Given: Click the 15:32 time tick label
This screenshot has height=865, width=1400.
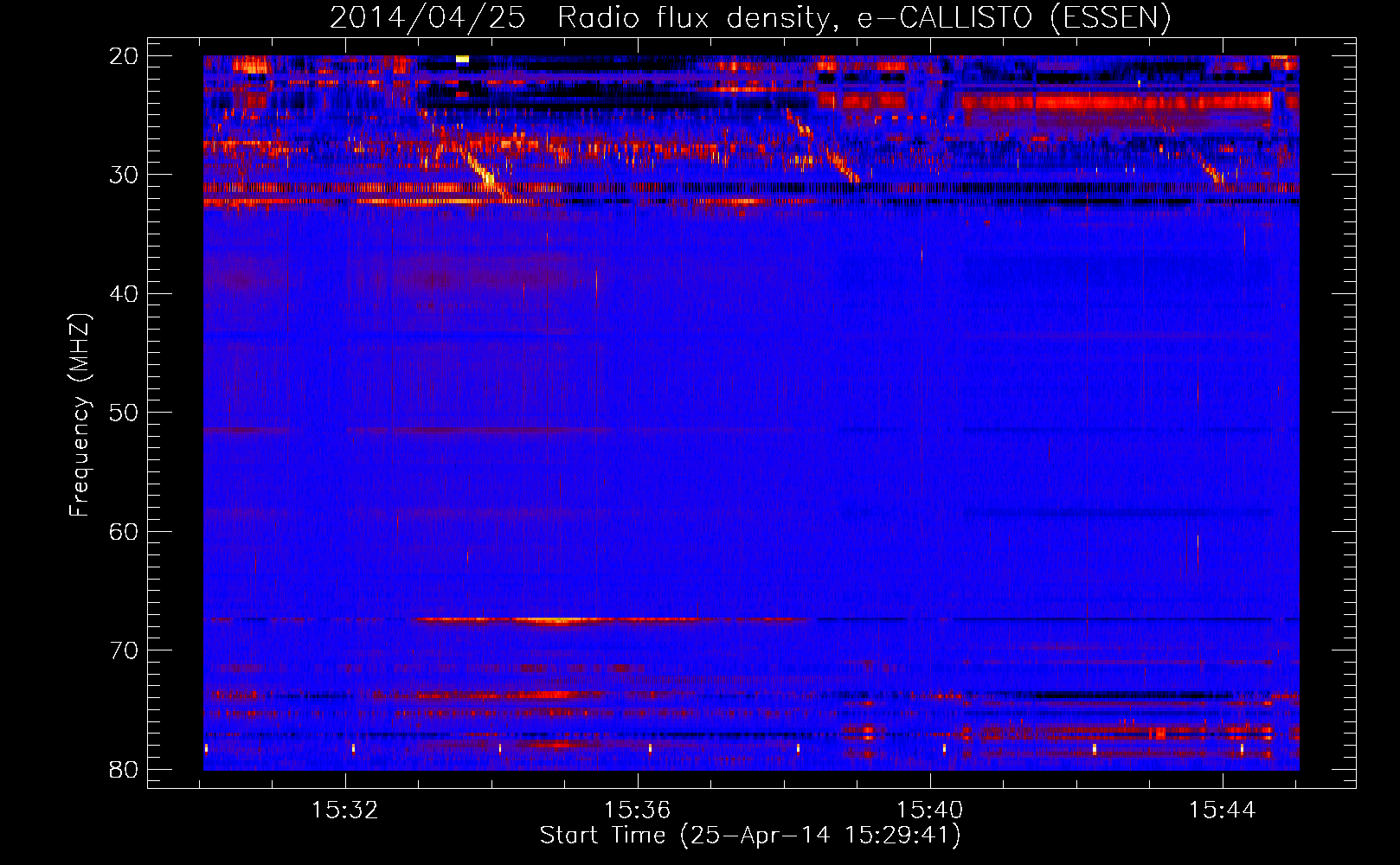Looking at the screenshot, I should pos(345,811).
